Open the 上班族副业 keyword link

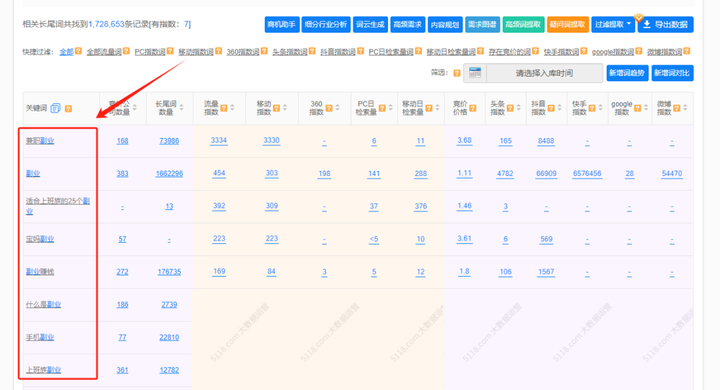43,370
